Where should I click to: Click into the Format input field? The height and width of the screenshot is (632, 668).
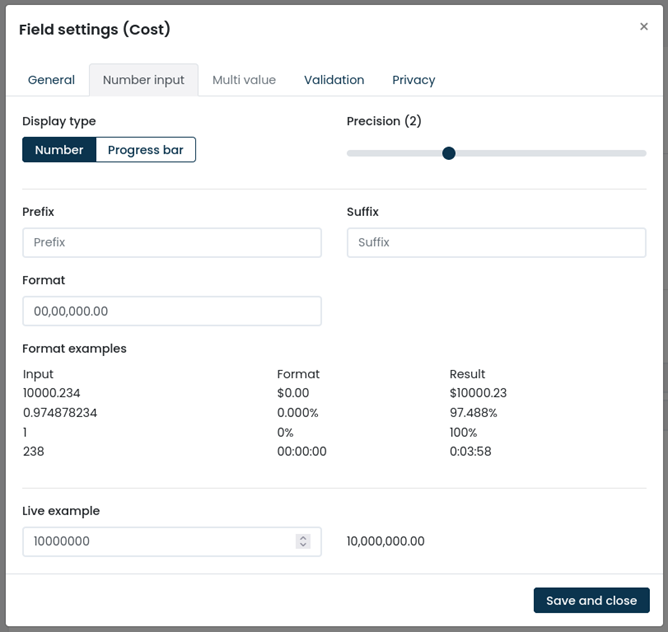(x=172, y=311)
